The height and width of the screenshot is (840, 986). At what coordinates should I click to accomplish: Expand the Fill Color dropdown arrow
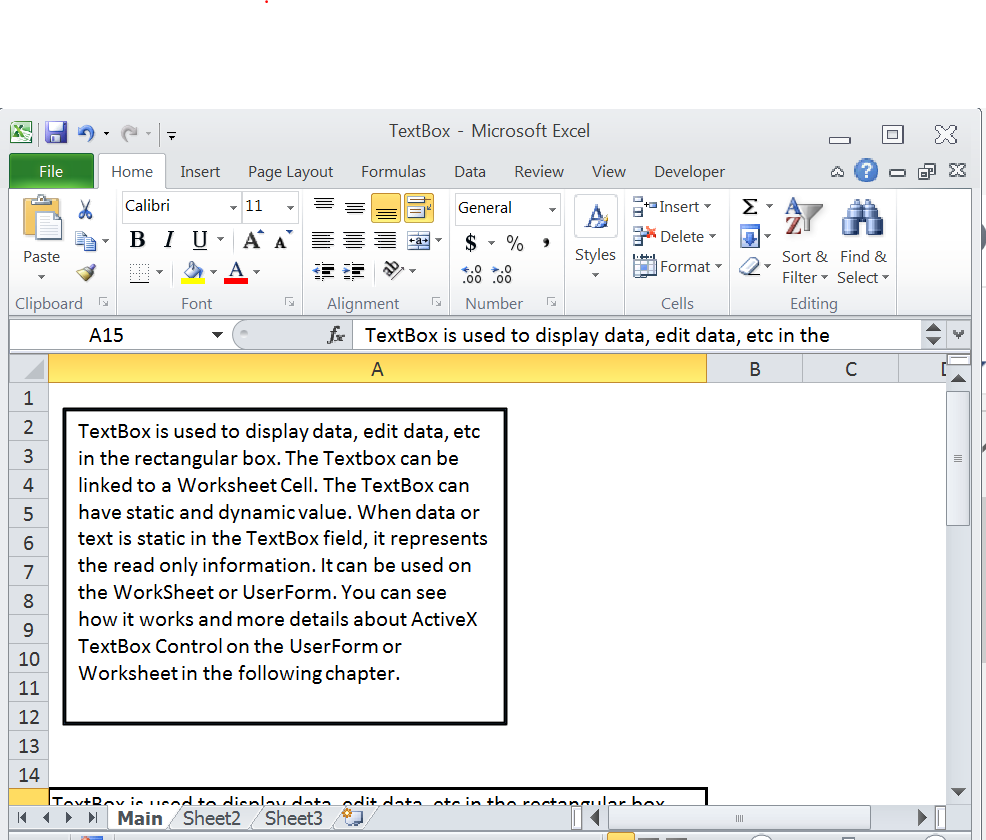[x=212, y=272]
